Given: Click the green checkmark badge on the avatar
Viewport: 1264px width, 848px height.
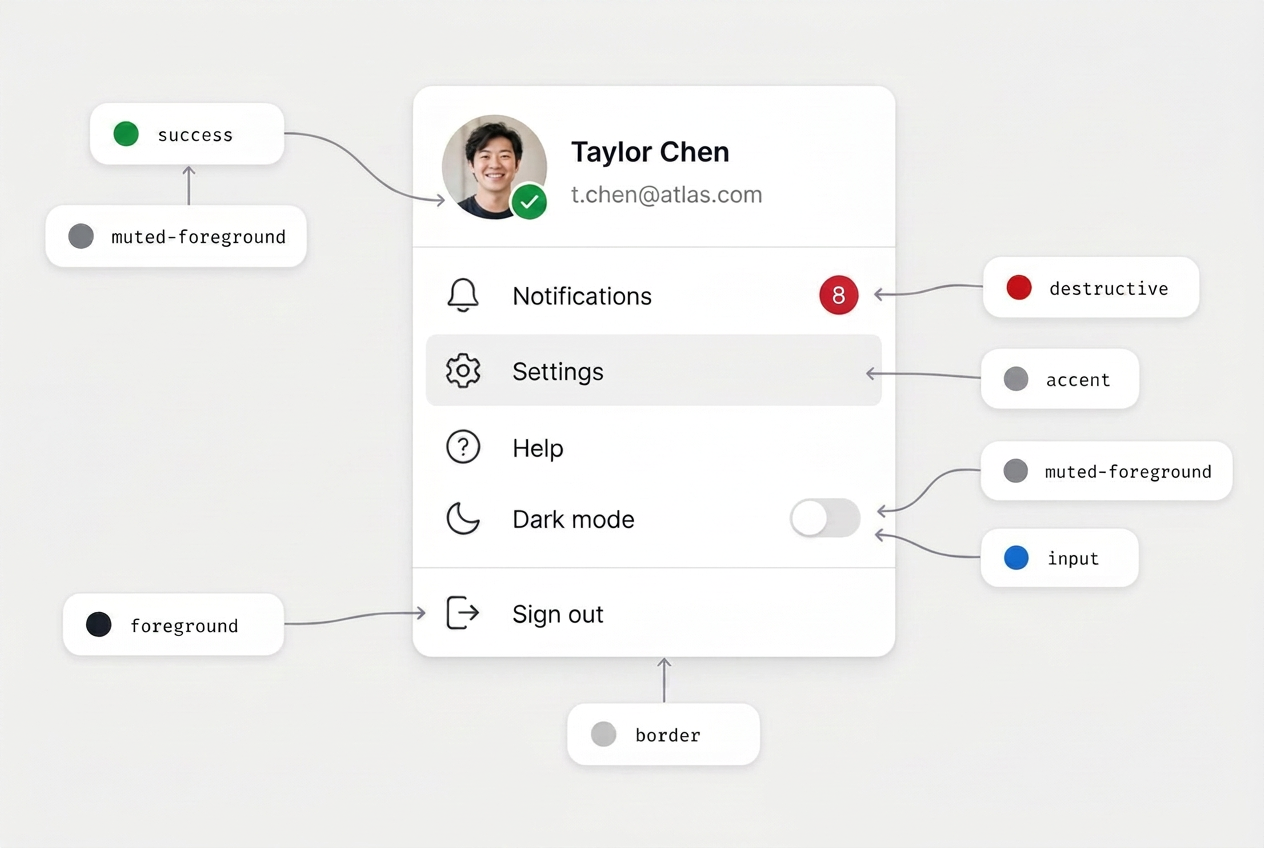Looking at the screenshot, I should (x=529, y=202).
